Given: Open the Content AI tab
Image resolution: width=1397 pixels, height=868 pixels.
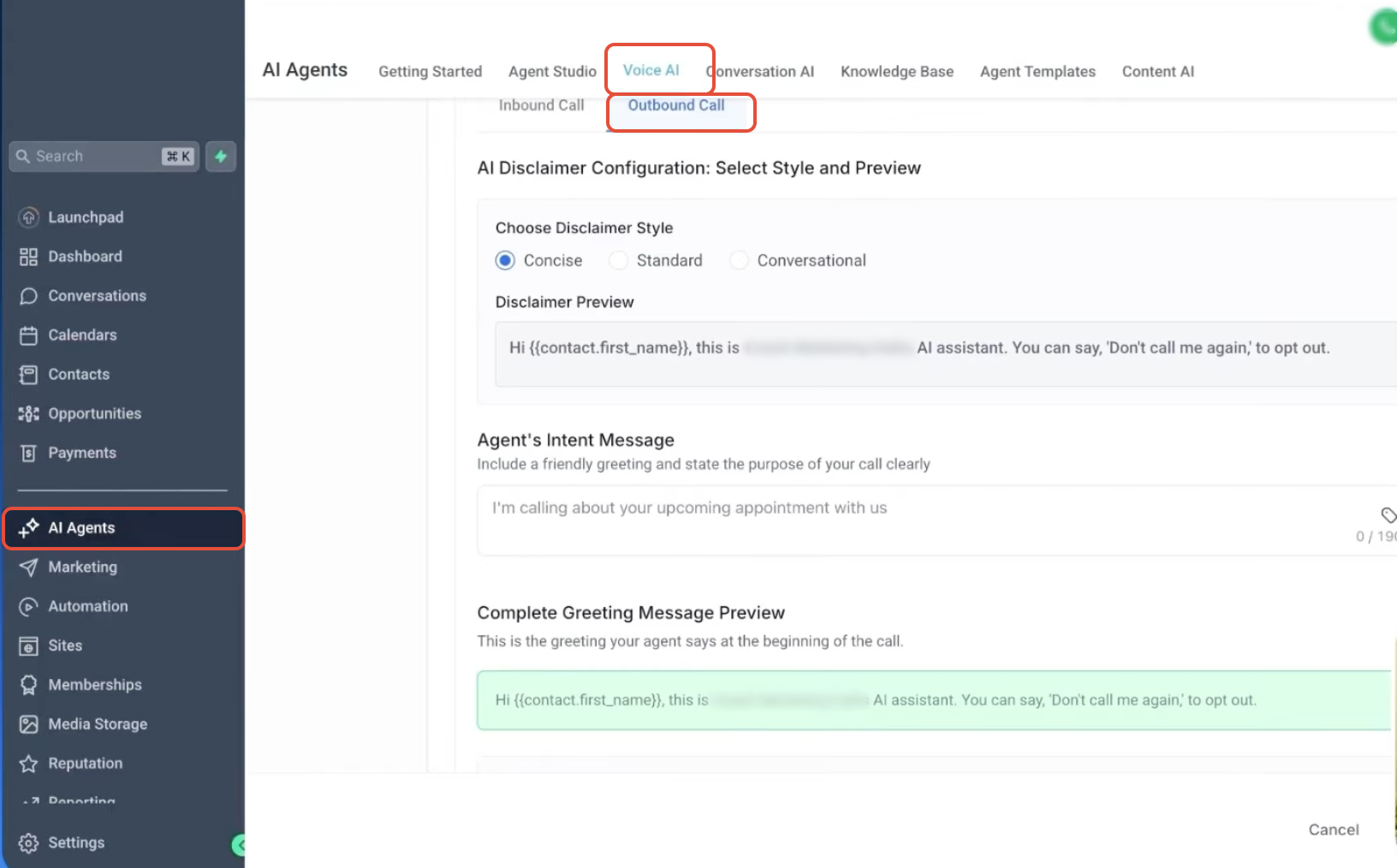Looking at the screenshot, I should pyautogui.click(x=1158, y=72).
